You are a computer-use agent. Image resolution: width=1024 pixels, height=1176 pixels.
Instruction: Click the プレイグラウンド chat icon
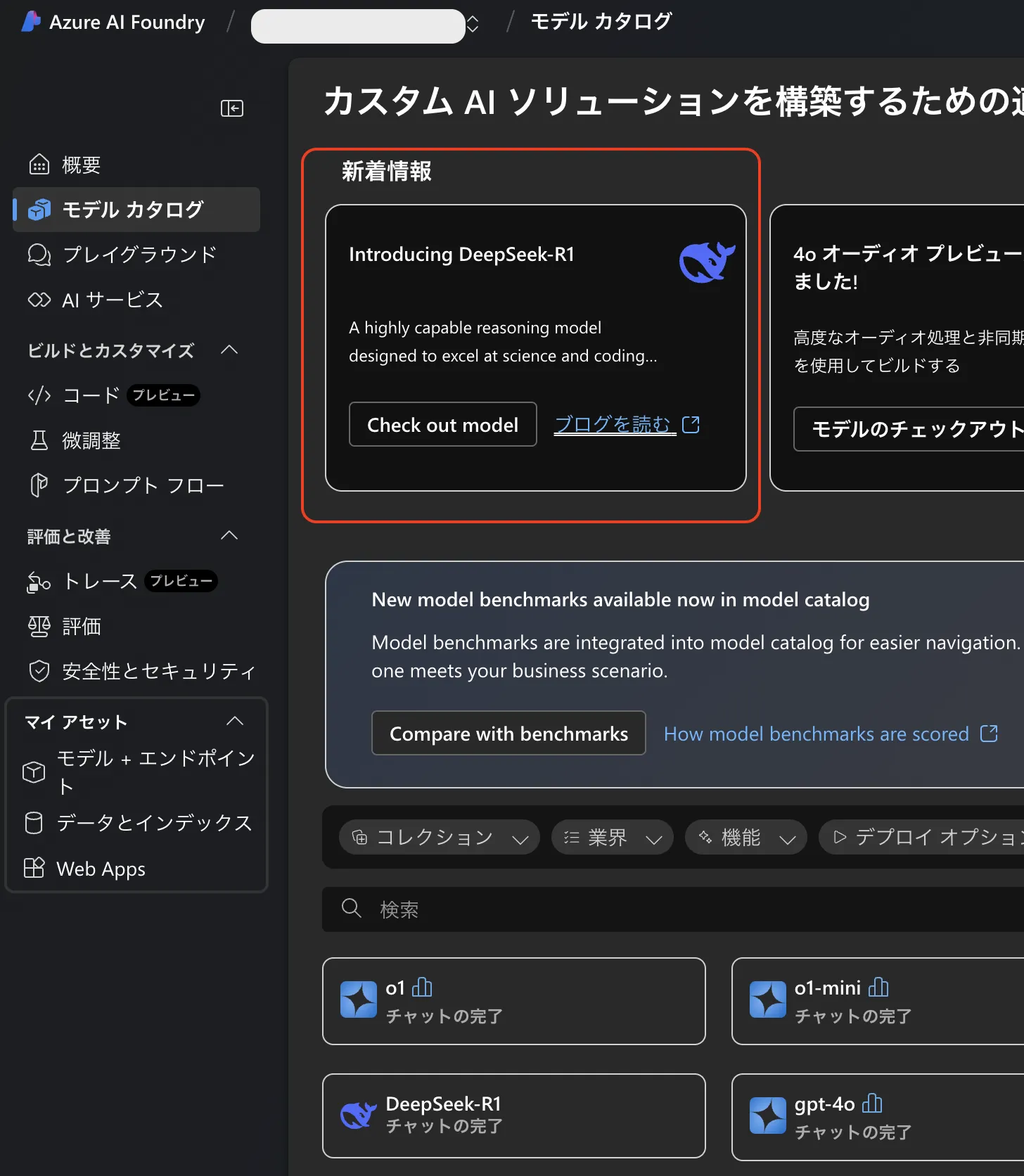click(x=39, y=255)
